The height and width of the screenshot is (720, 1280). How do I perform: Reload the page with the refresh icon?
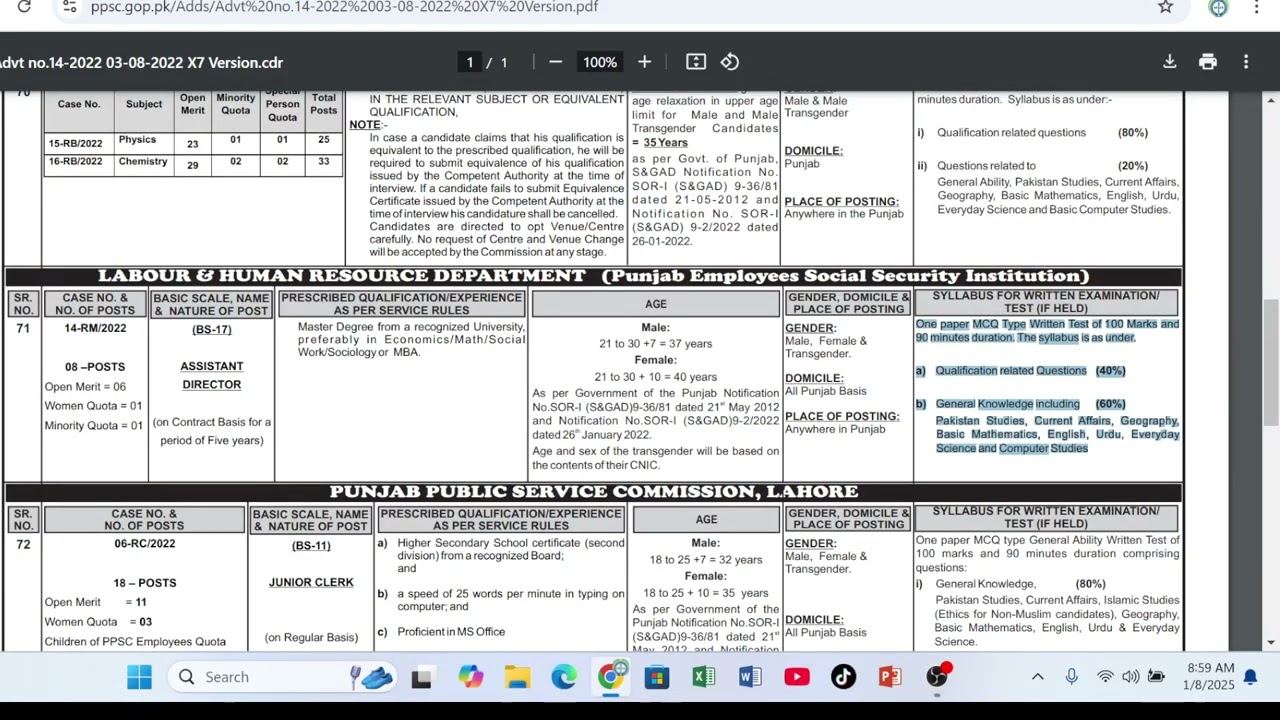click(24, 7)
